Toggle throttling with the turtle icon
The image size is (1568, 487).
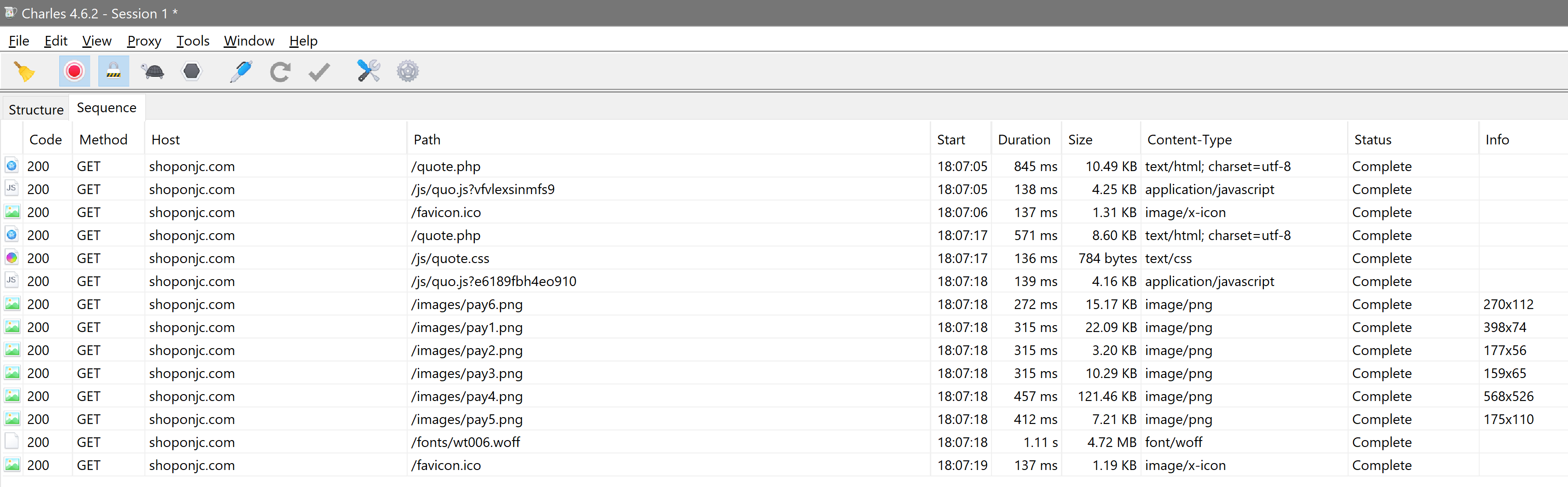point(153,71)
